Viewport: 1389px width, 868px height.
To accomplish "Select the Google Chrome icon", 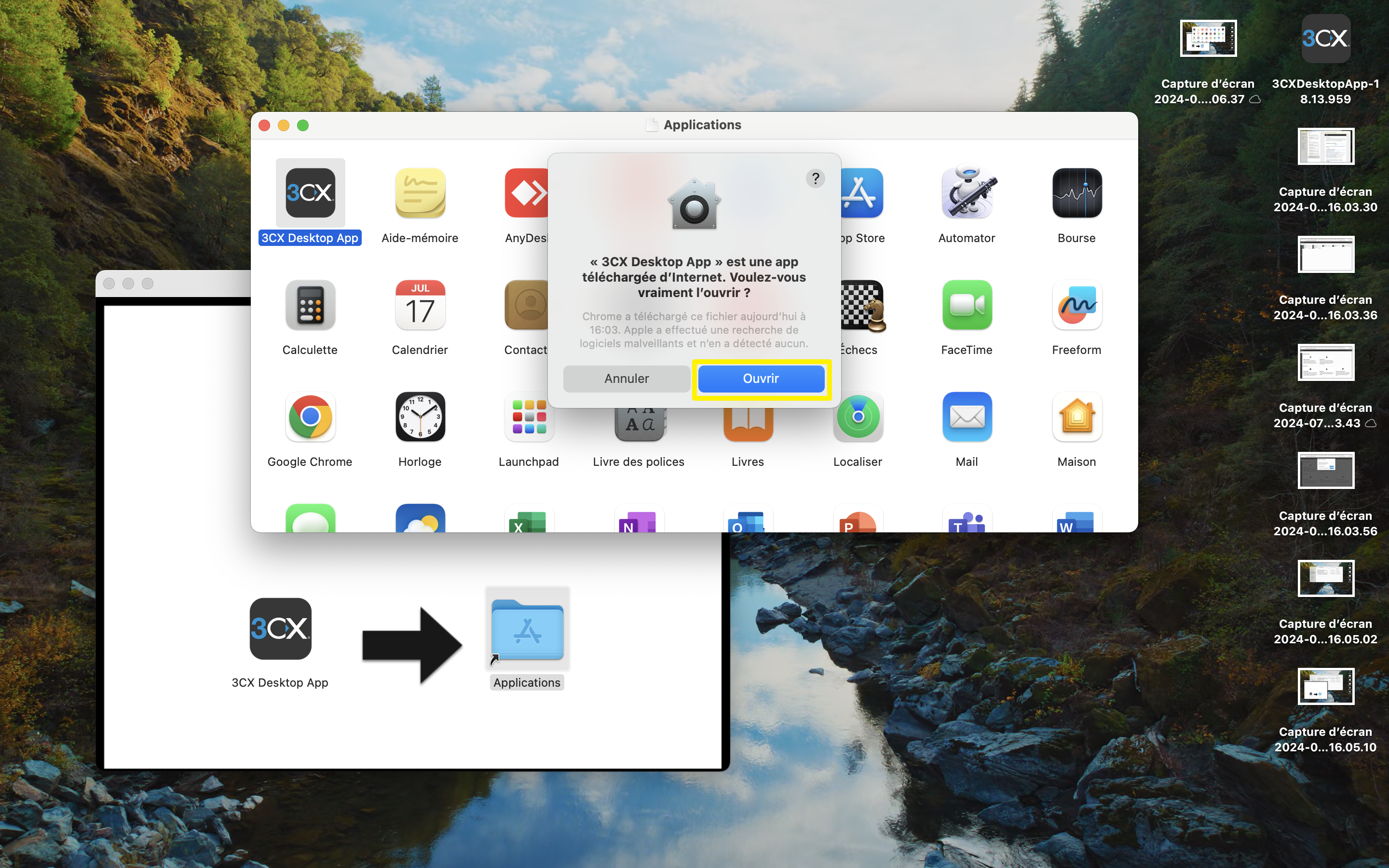I will click(x=310, y=417).
